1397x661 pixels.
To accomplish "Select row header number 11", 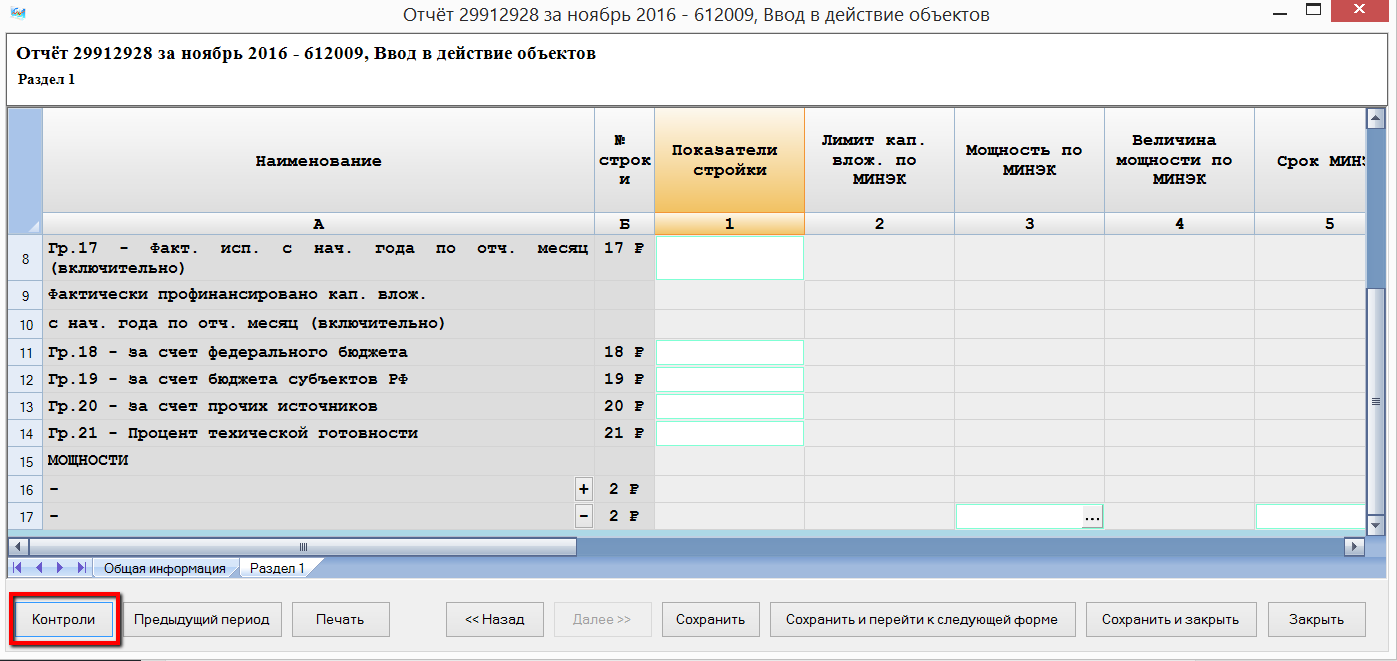I will pyautogui.click(x=26, y=352).
